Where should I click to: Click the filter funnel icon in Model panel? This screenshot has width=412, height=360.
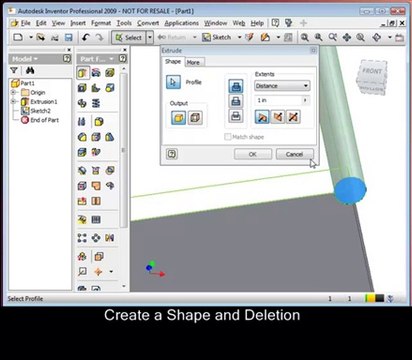pos(14,70)
